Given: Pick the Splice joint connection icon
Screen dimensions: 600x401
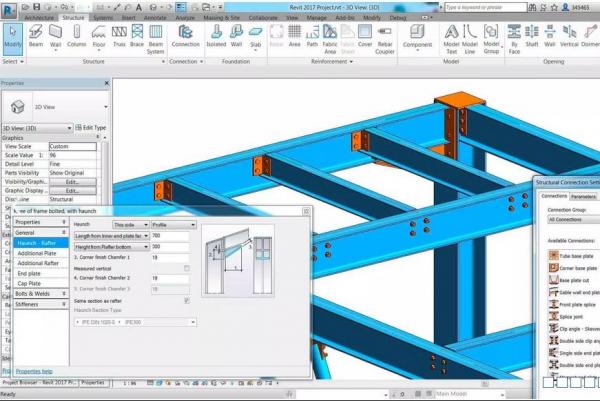Looking at the screenshot, I should point(552,316).
